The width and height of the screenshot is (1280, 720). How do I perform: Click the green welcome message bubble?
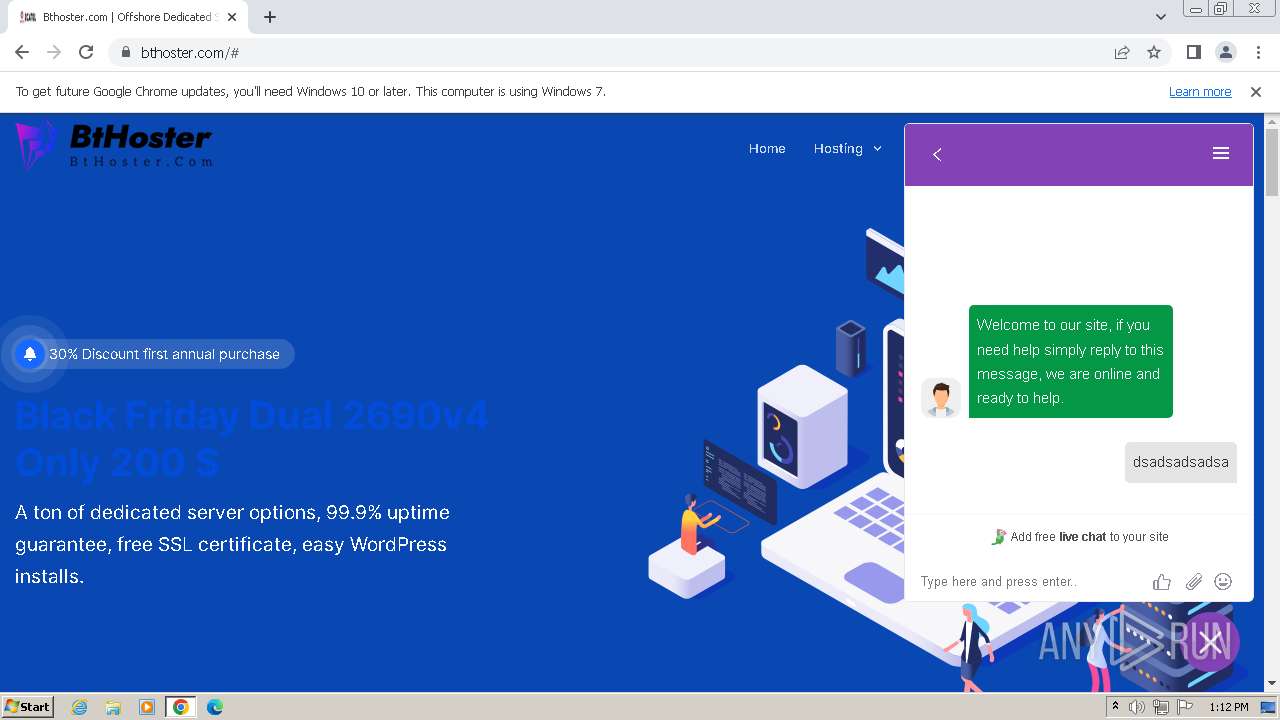(x=1070, y=361)
